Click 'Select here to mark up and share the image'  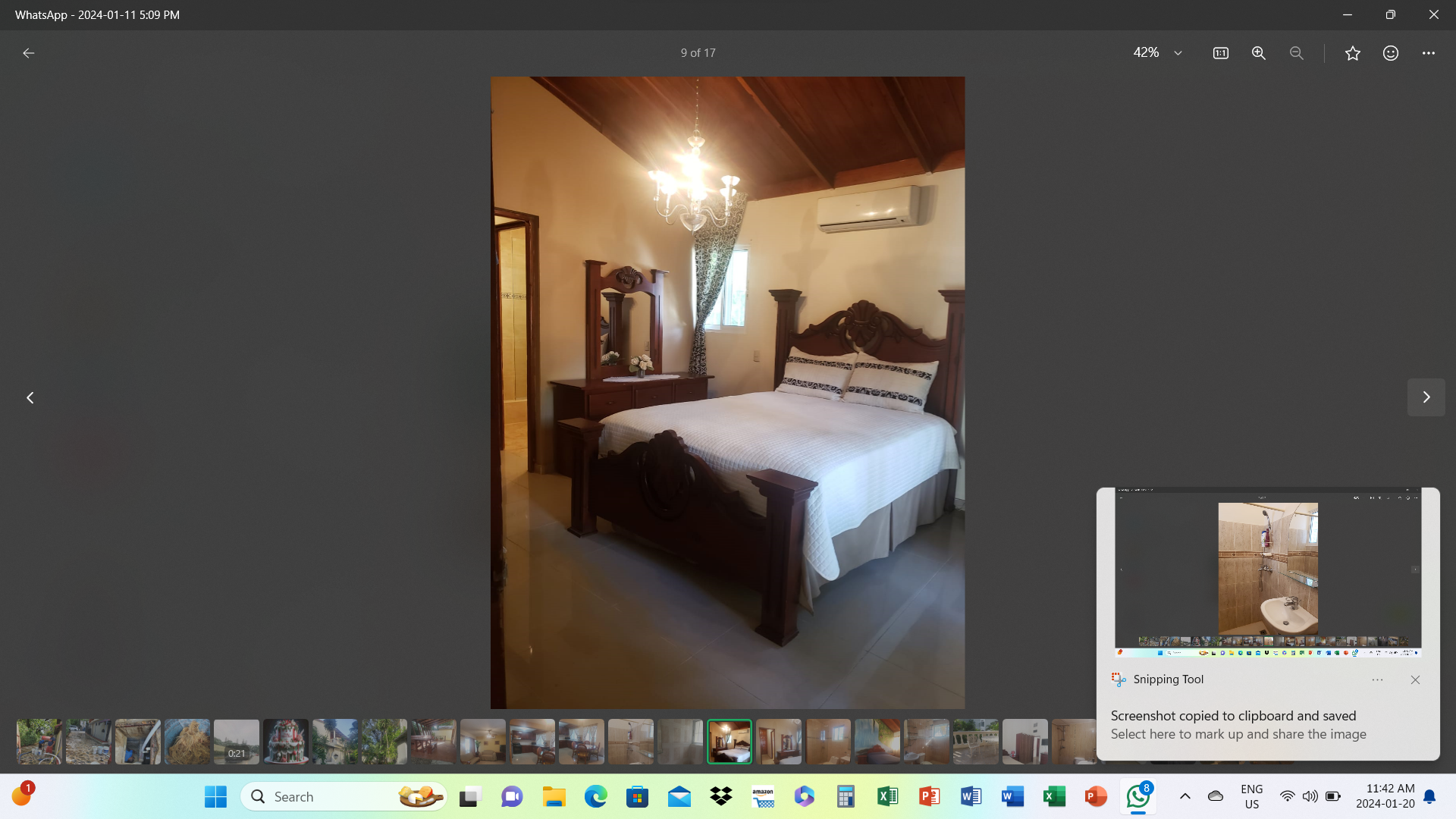[1238, 734]
